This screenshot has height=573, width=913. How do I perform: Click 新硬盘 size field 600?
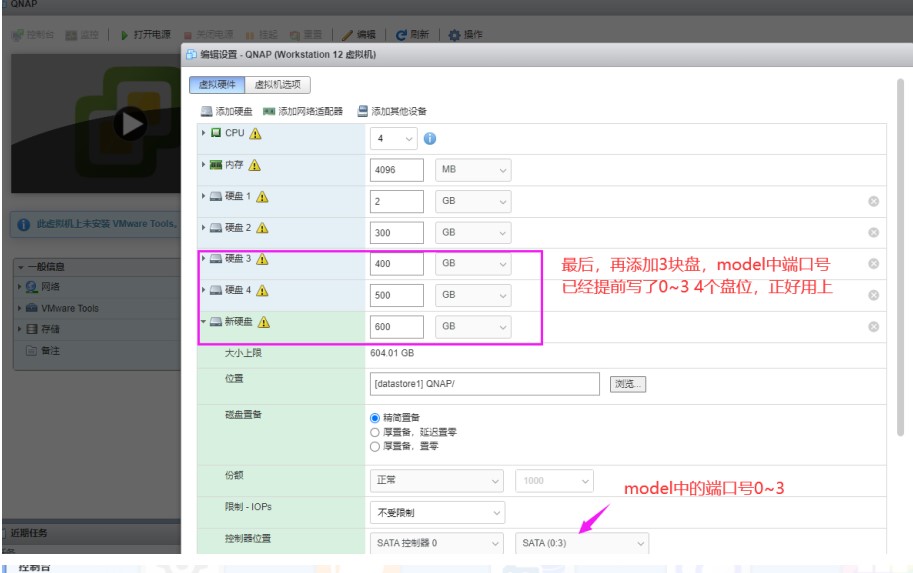click(397, 327)
